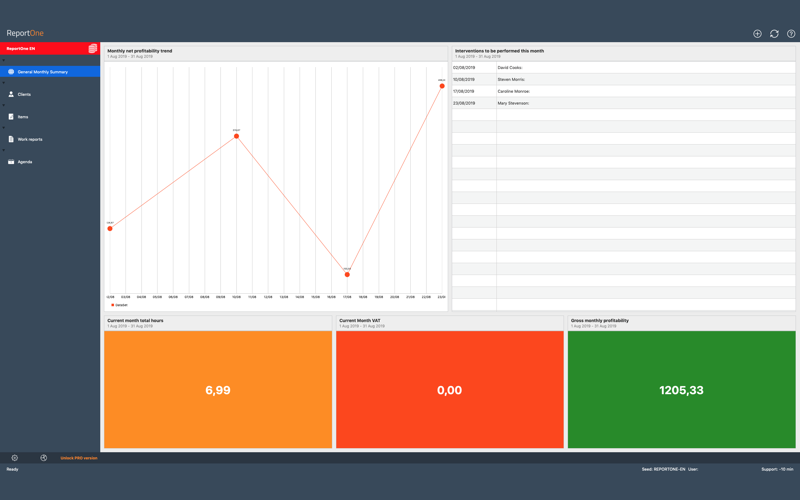Click the refresh icon in the header
800x500 pixels.
point(774,34)
